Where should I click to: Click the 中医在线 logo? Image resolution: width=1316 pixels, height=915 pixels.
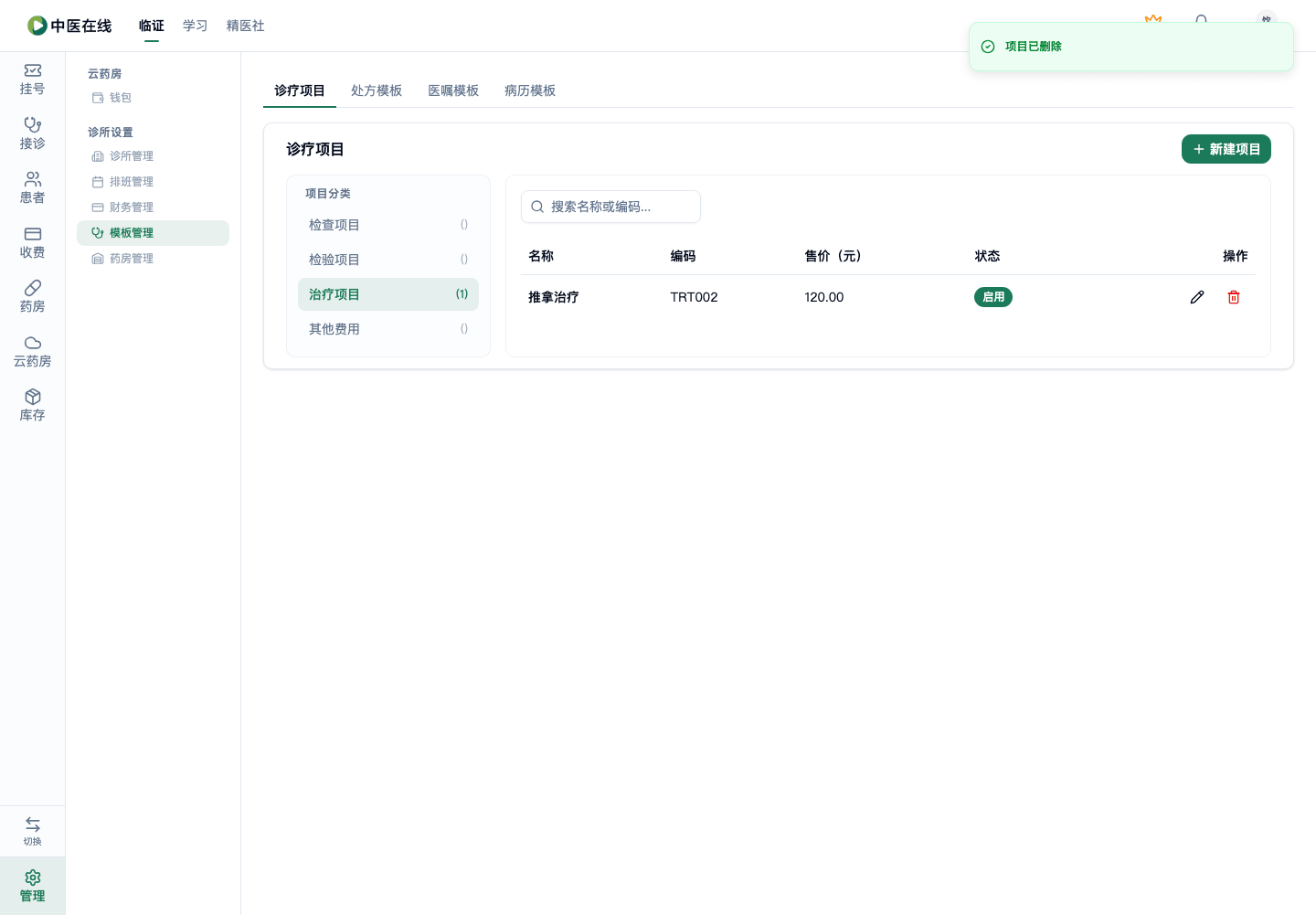(x=69, y=26)
